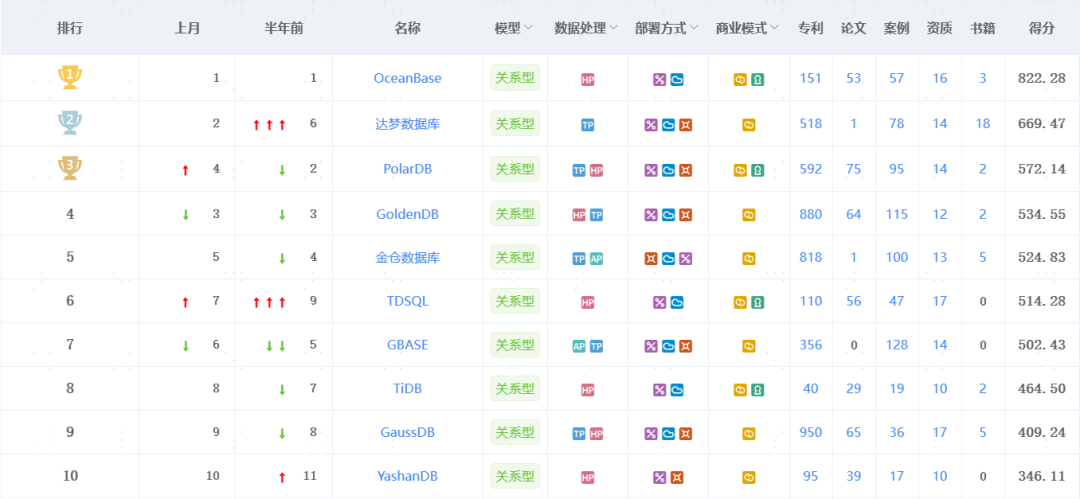Click the green business-mode icon in OceanBase row
Image resolution: width=1080 pixels, height=499 pixels.
[x=757, y=79]
